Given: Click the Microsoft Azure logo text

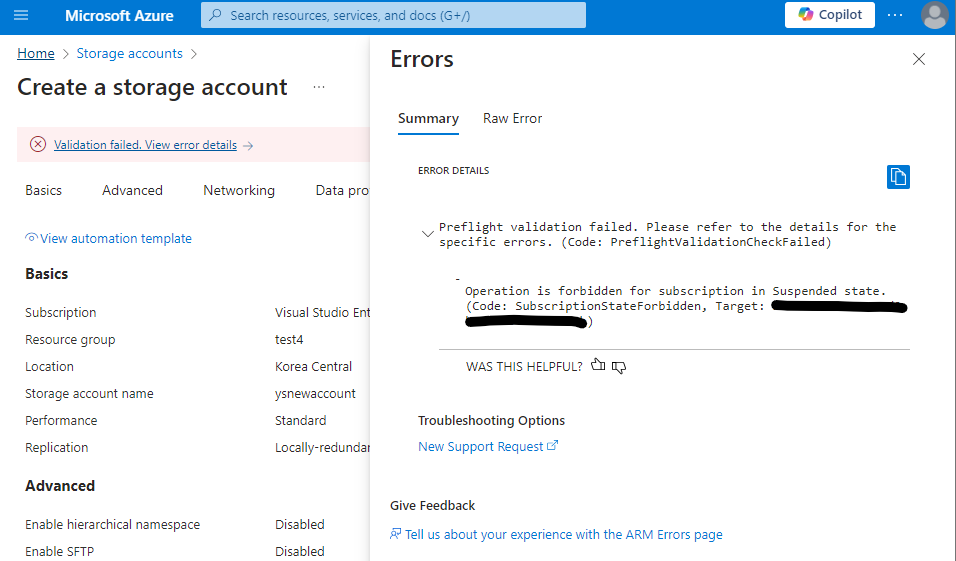Looking at the screenshot, I should [x=119, y=16].
